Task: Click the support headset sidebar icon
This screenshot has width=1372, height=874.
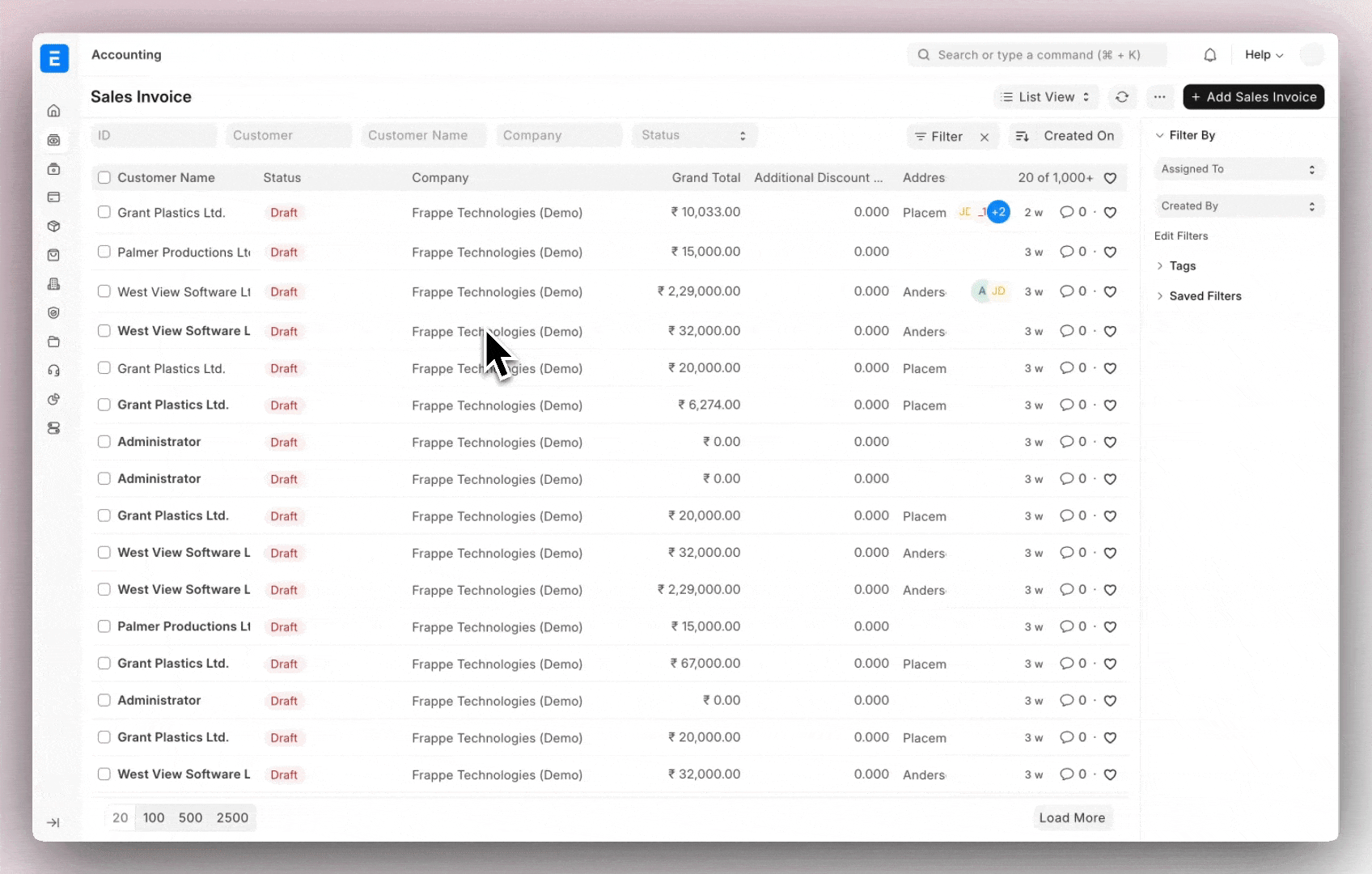Action: point(53,371)
